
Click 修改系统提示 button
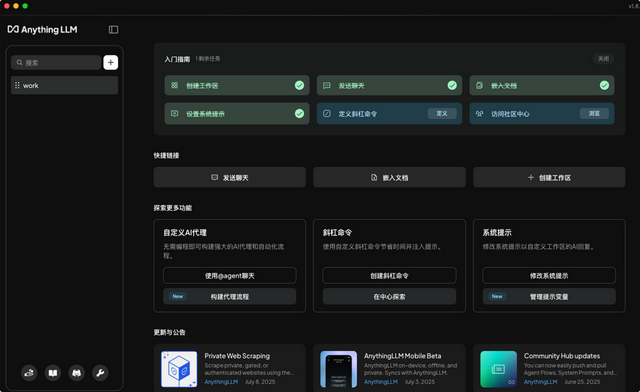coord(549,276)
